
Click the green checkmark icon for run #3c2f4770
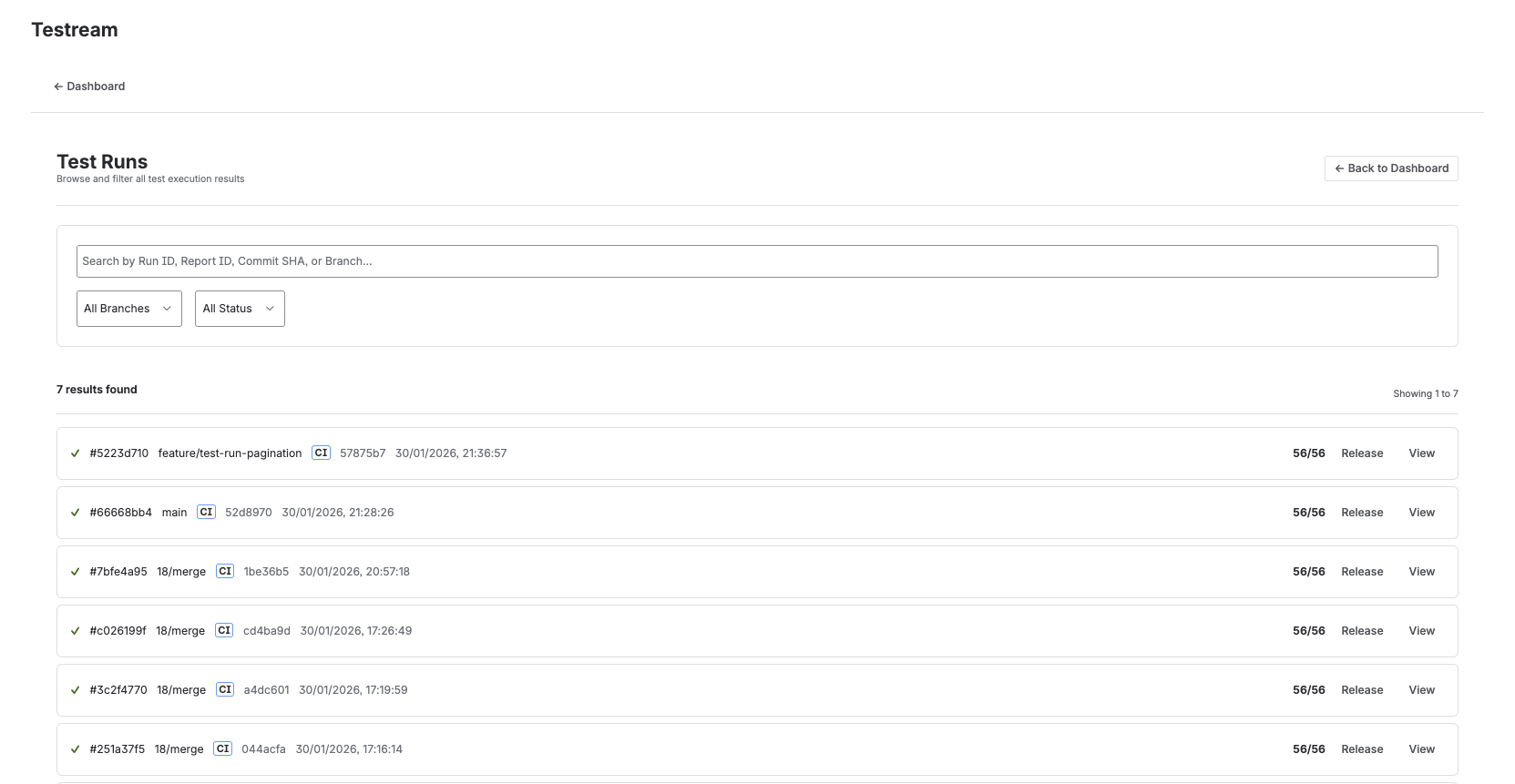click(76, 690)
